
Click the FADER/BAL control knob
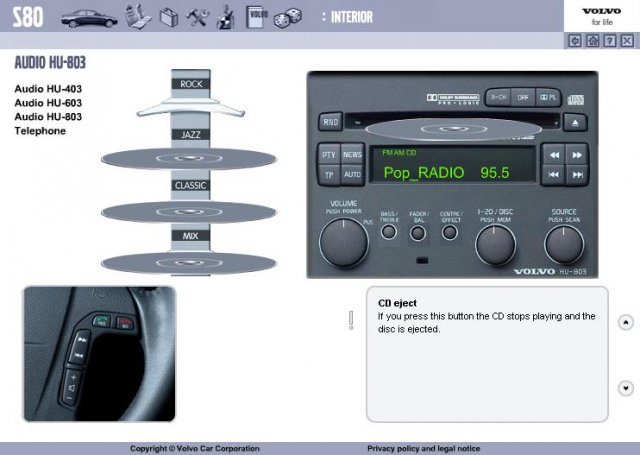(x=418, y=233)
